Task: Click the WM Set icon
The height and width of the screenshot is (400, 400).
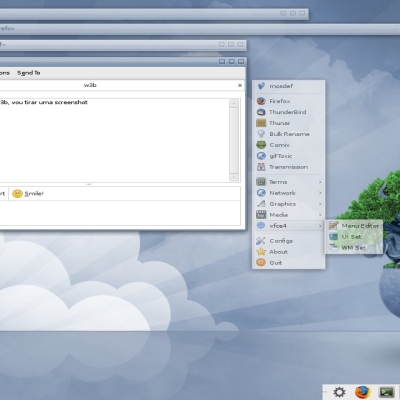Action: (x=334, y=248)
